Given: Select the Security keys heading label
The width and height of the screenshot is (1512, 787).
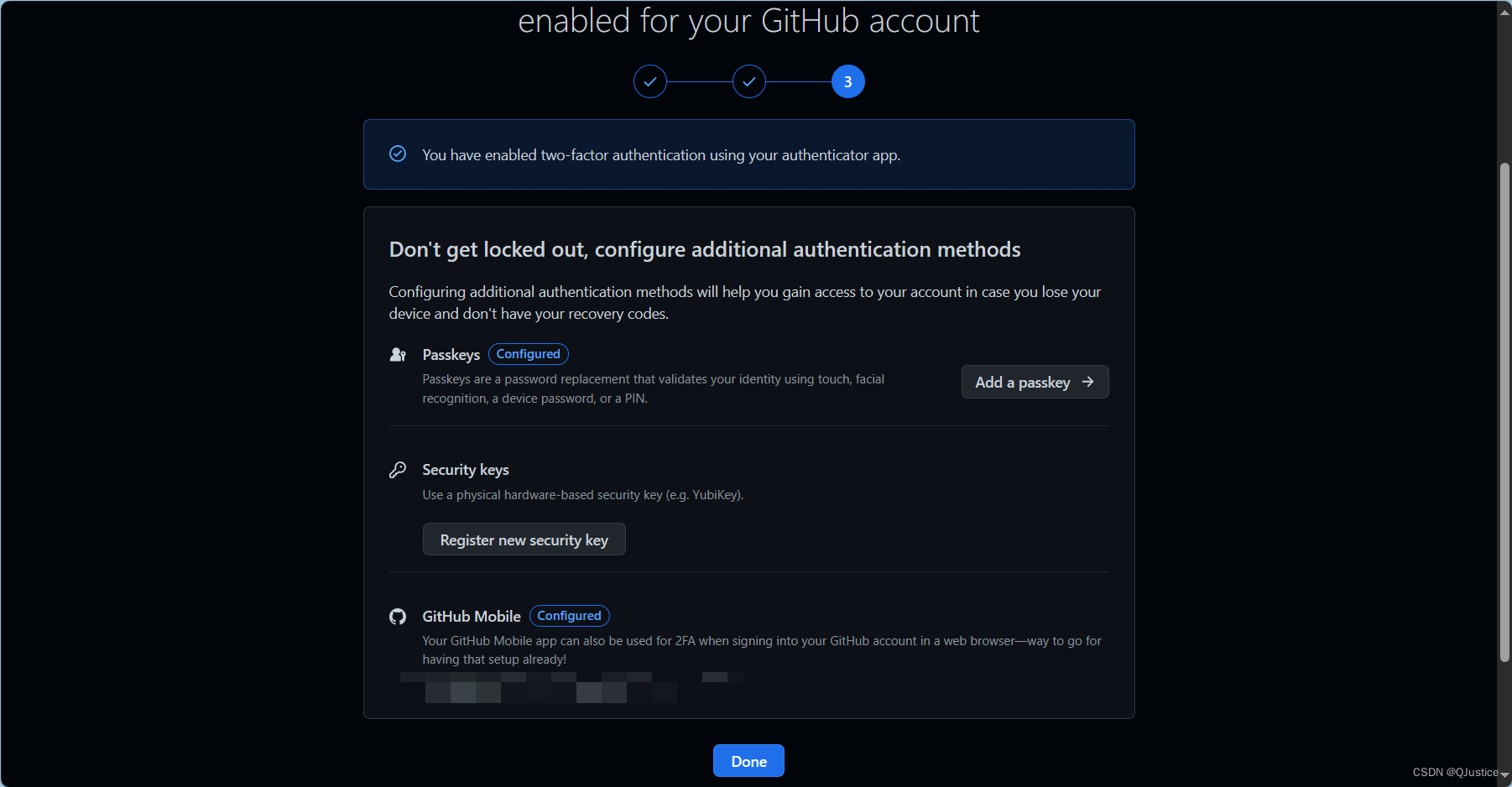Looking at the screenshot, I should click(x=465, y=470).
